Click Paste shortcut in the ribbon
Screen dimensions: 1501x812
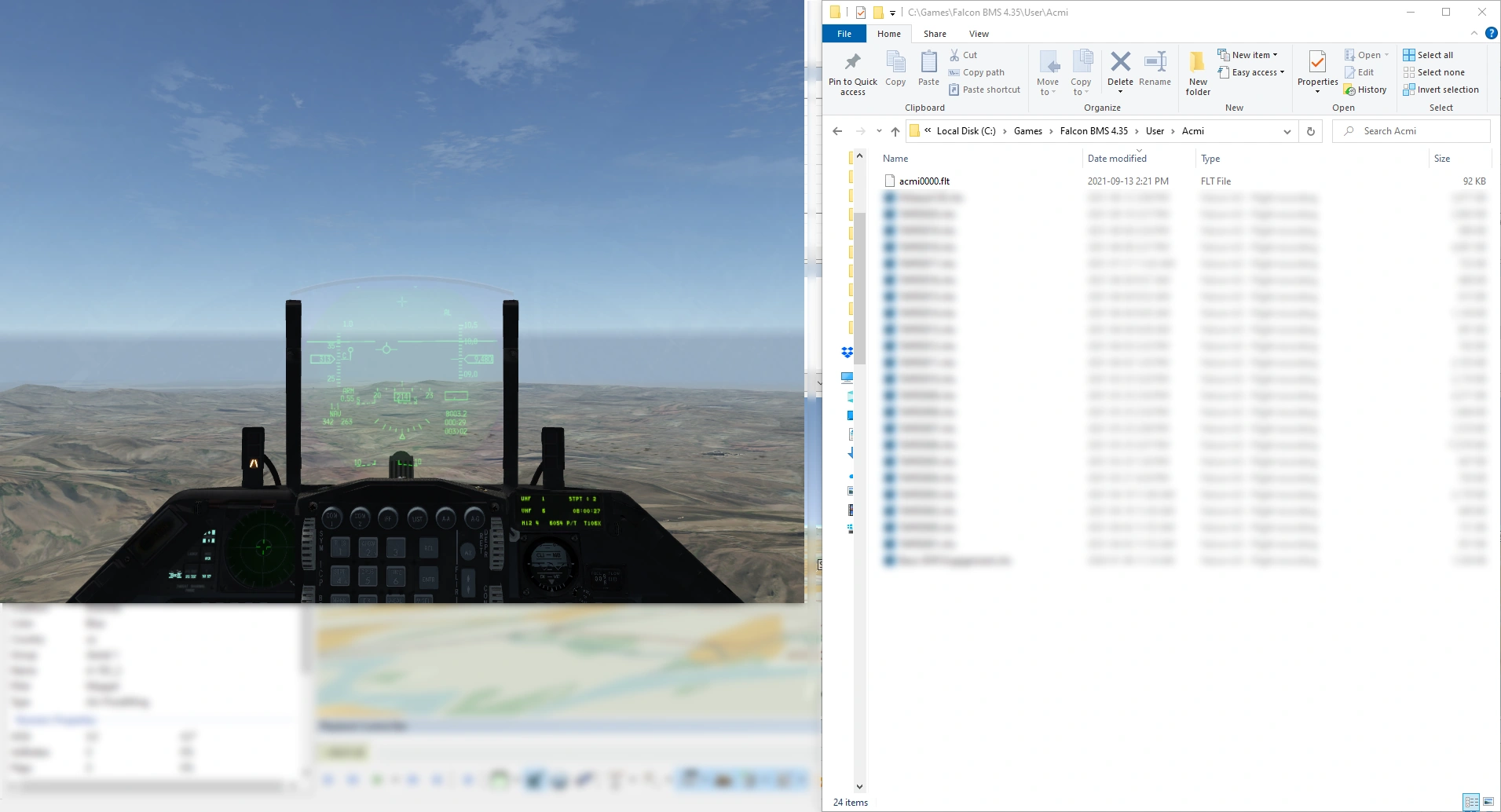[984, 90]
